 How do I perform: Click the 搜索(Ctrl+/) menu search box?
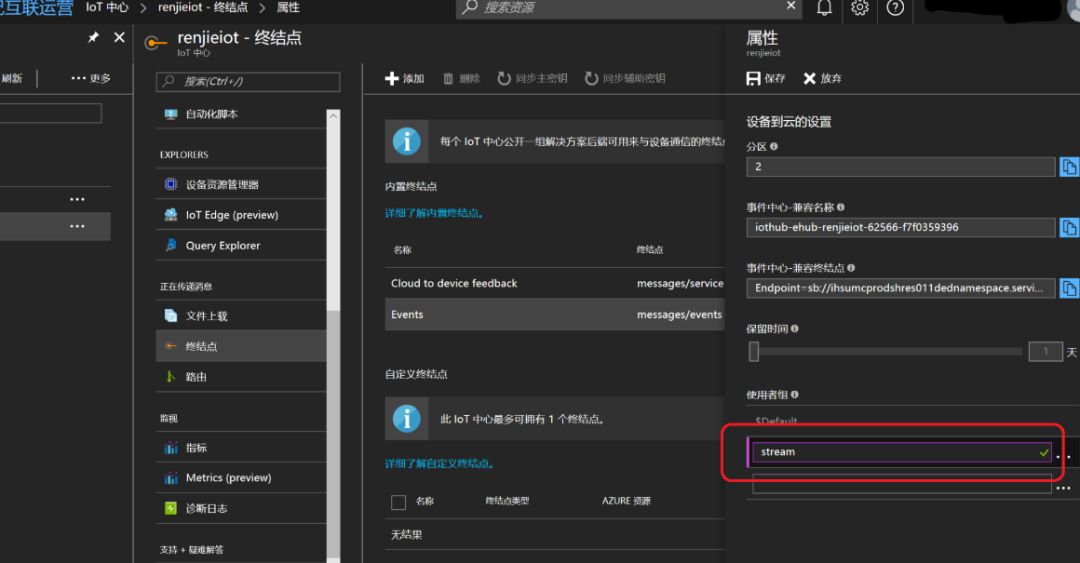pos(248,81)
